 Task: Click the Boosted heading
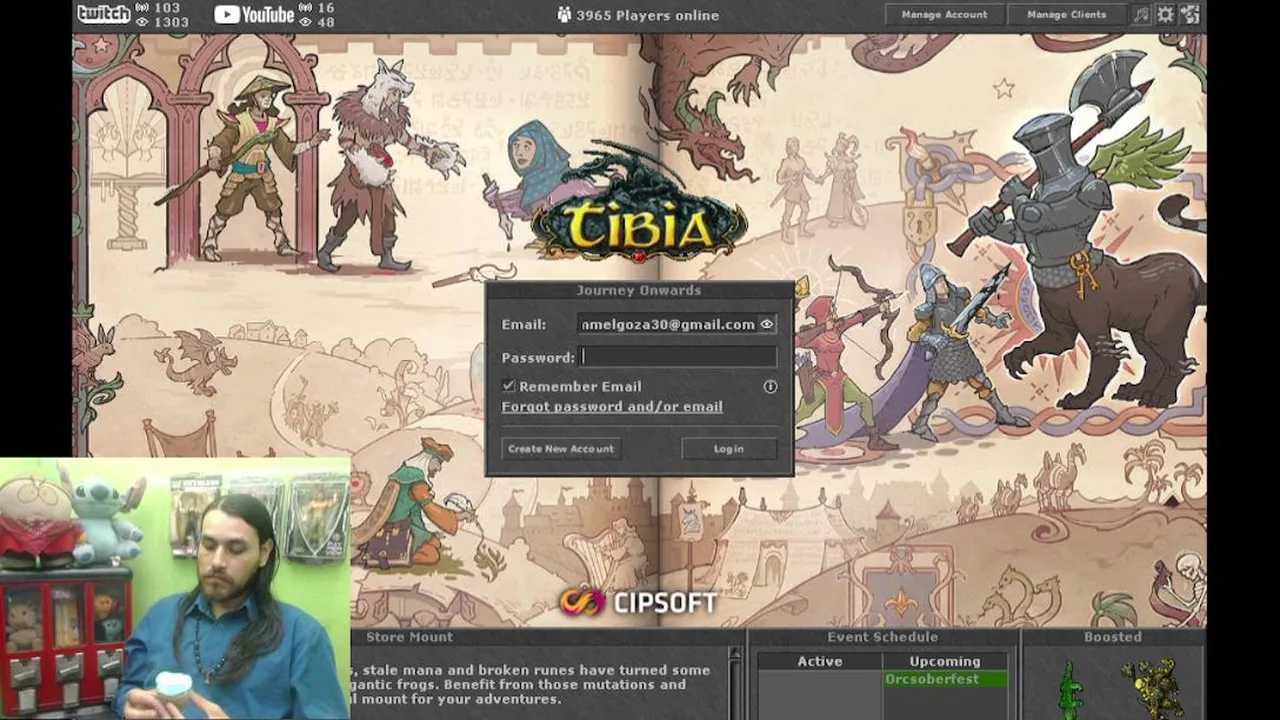click(x=1112, y=637)
